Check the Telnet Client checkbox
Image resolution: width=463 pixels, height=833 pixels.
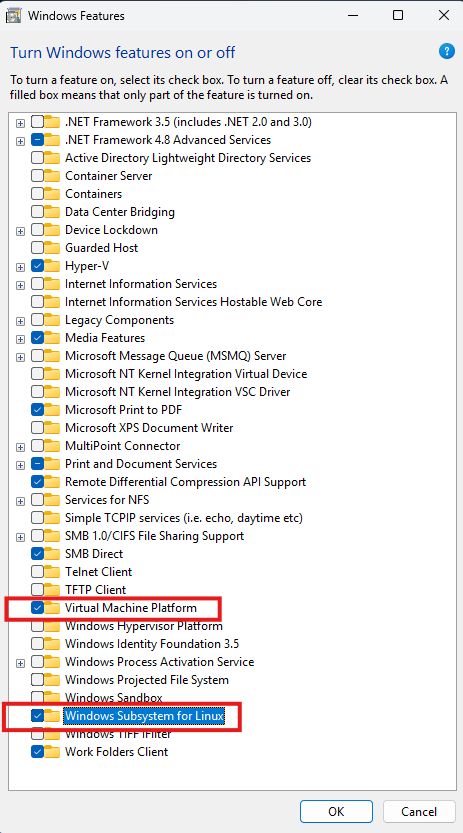coord(37,572)
